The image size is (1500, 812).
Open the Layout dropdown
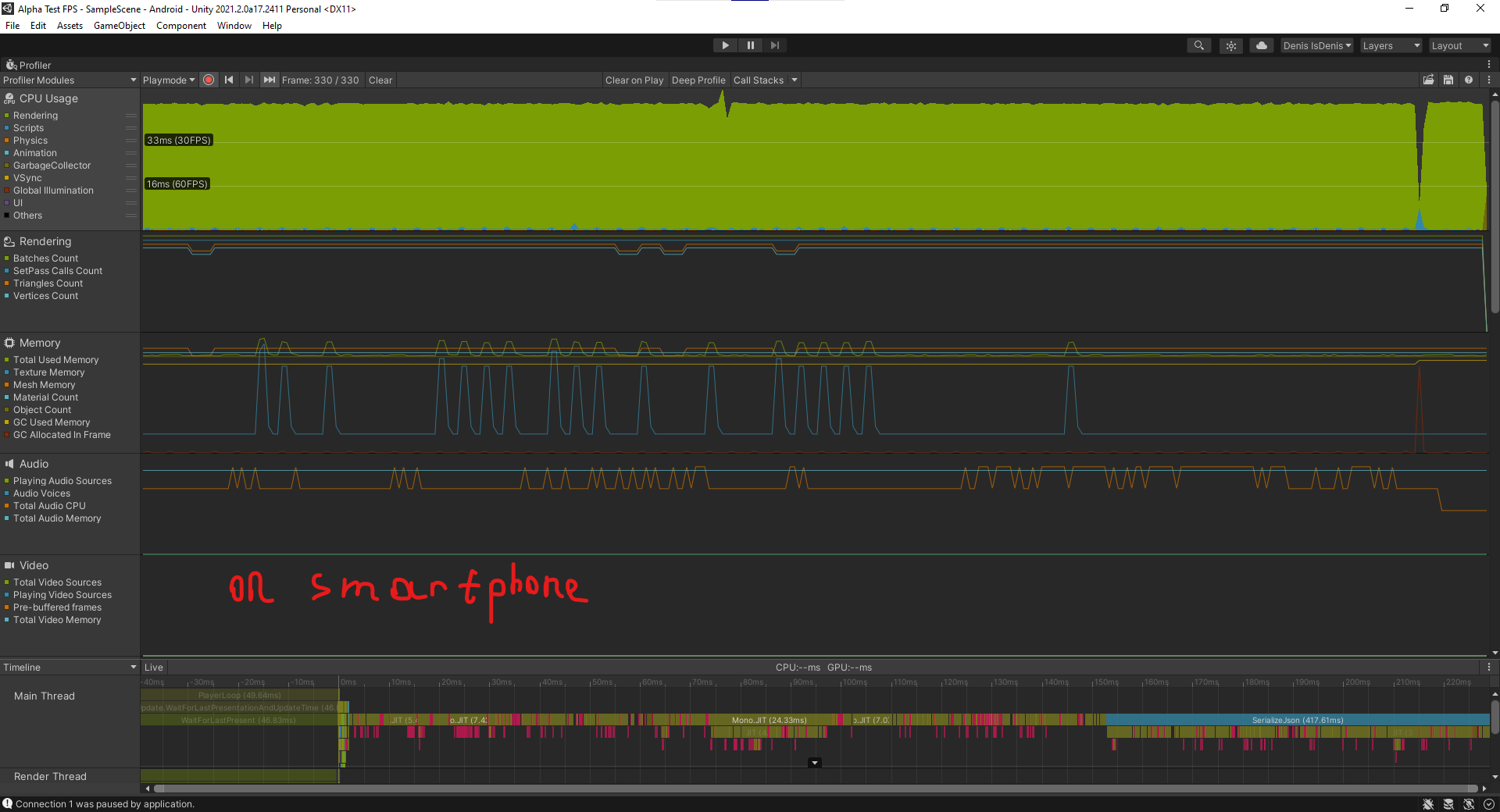(1460, 45)
